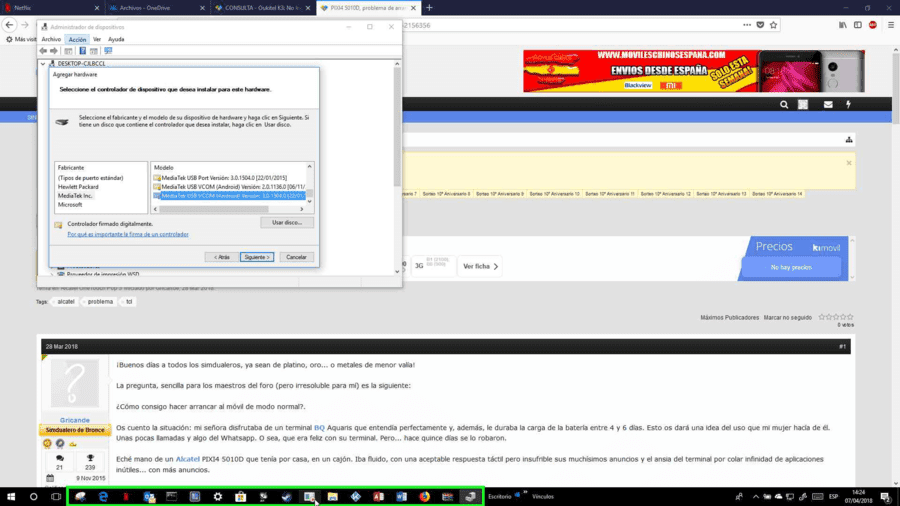
Task: Open driver signing importance link
Action: tap(127, 235)
